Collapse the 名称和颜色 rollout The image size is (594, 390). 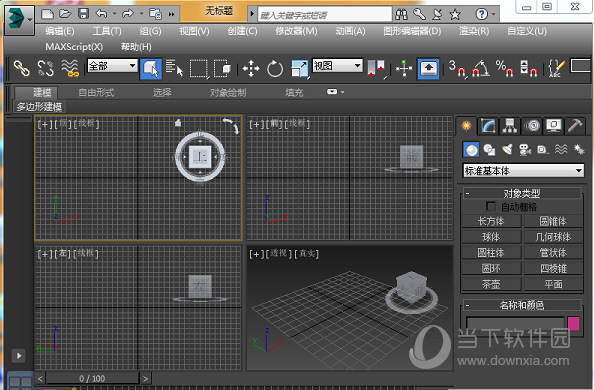click(x=467, y=305)
